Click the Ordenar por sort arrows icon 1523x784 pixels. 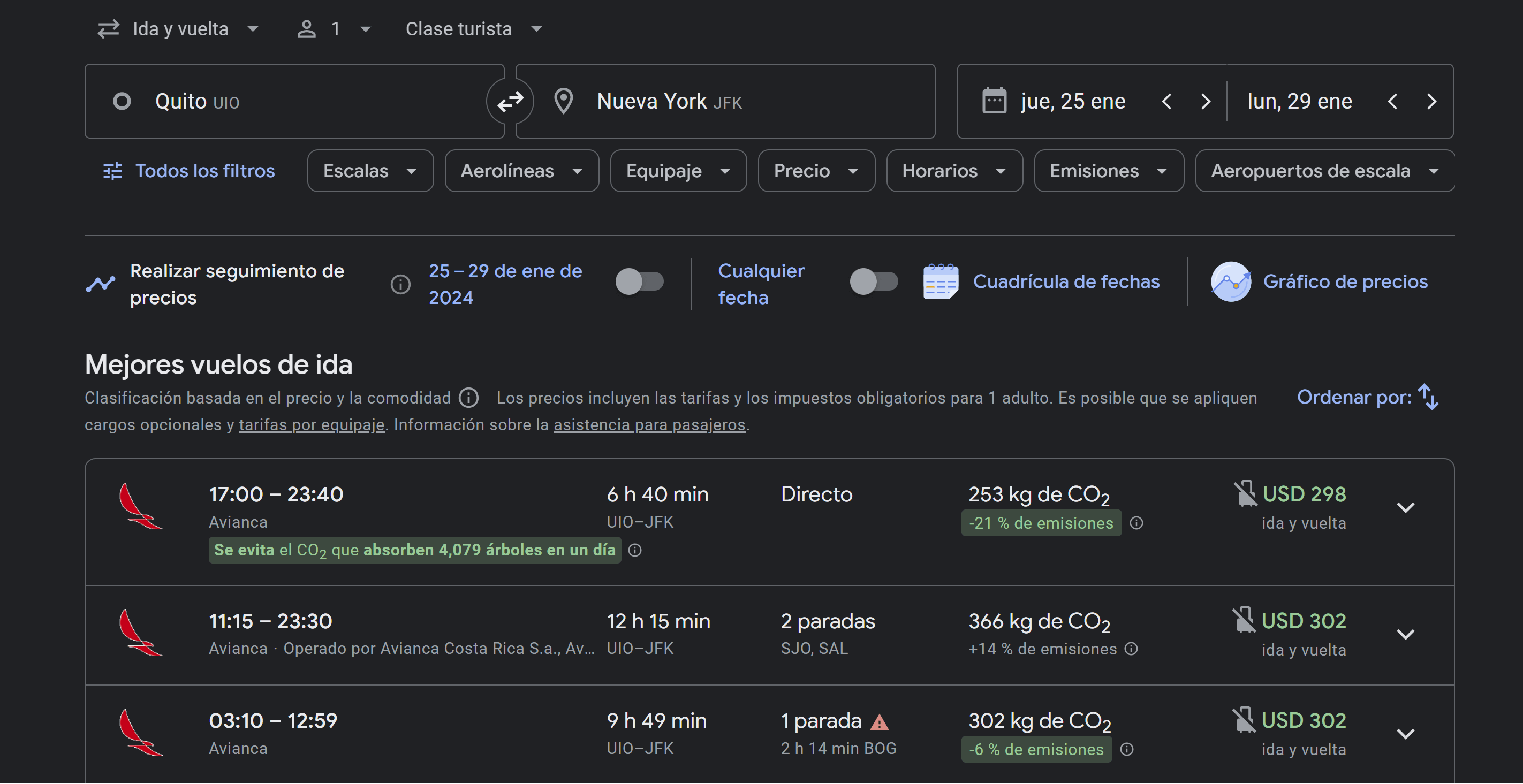click(x=1428, y=397)
